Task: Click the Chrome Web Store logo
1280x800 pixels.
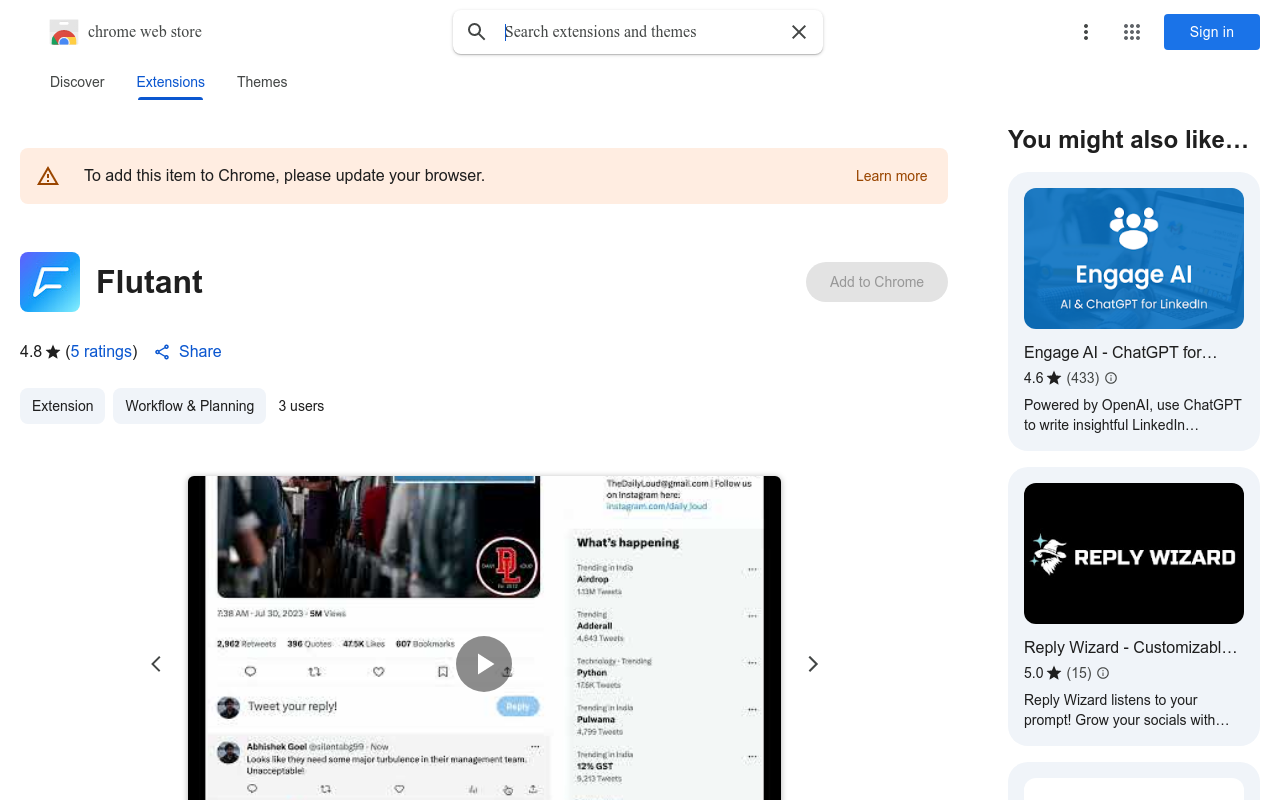Action: tap(64, 32)
